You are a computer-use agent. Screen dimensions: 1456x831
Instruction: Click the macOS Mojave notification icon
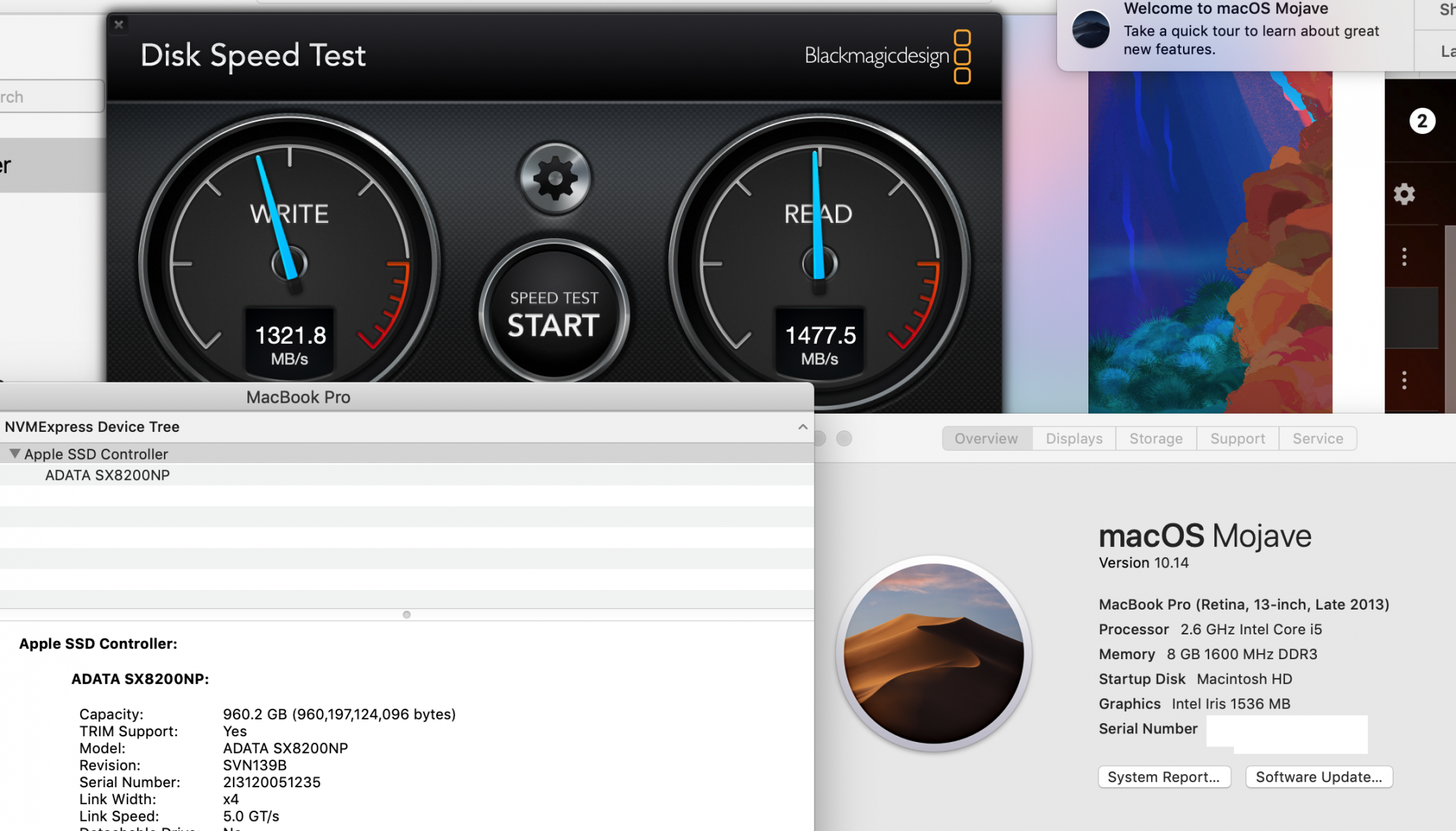[1091, 30]
